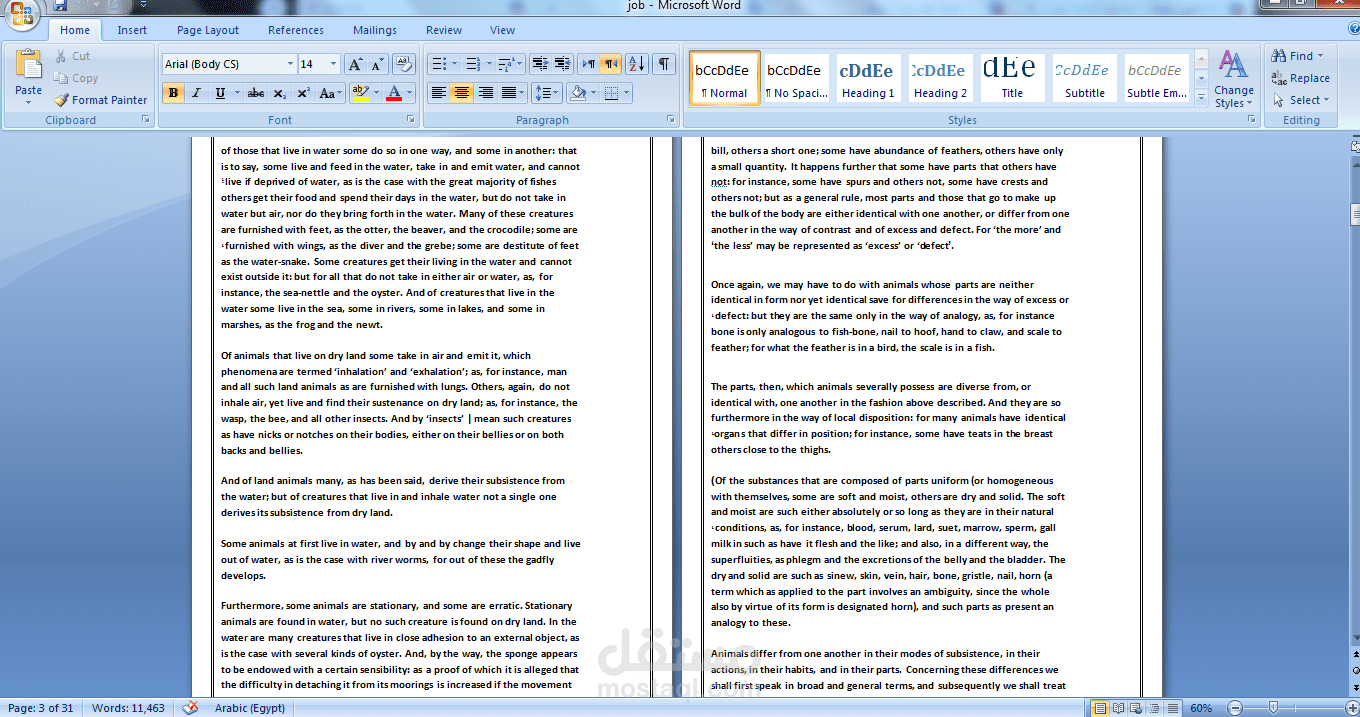This screenshot has height=717, width=1360.
Task: Increase the paragraph indent
Action: click(562, 64)
